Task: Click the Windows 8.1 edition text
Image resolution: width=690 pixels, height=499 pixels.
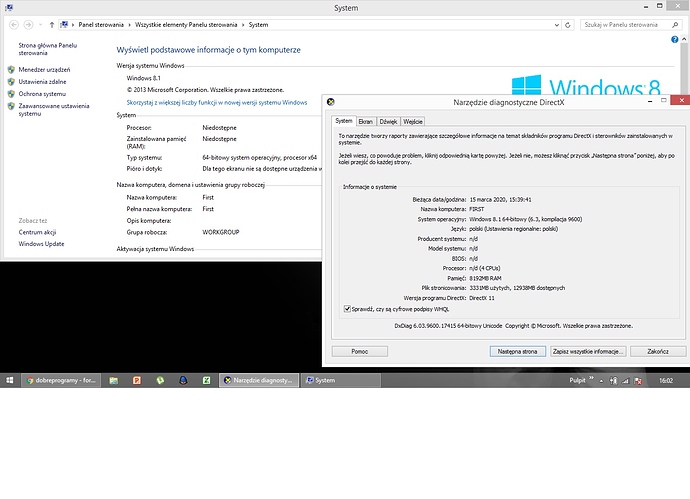Action: coord(143,78)
